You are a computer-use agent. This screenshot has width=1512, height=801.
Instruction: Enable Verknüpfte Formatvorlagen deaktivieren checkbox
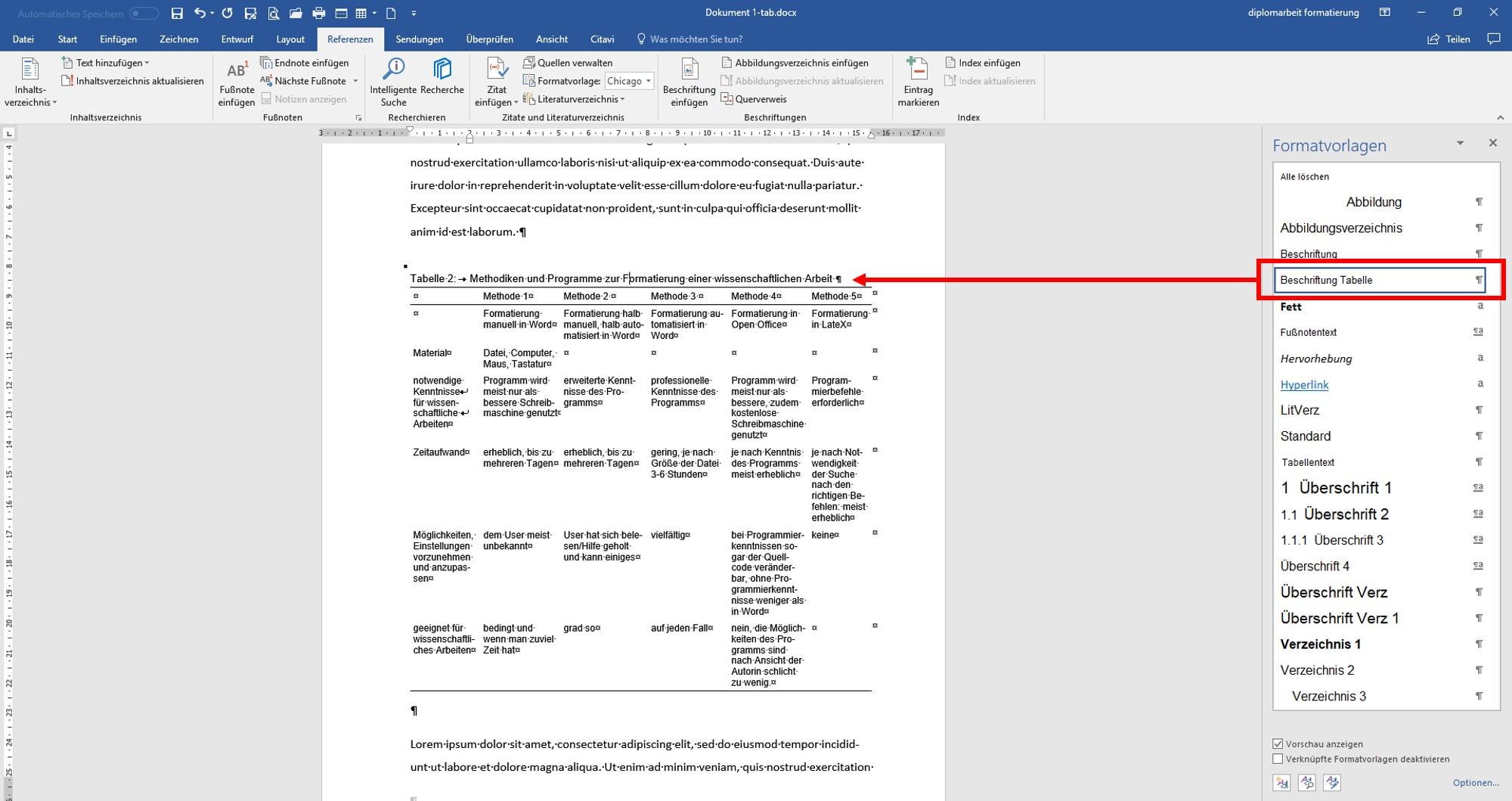point(1278,759)
